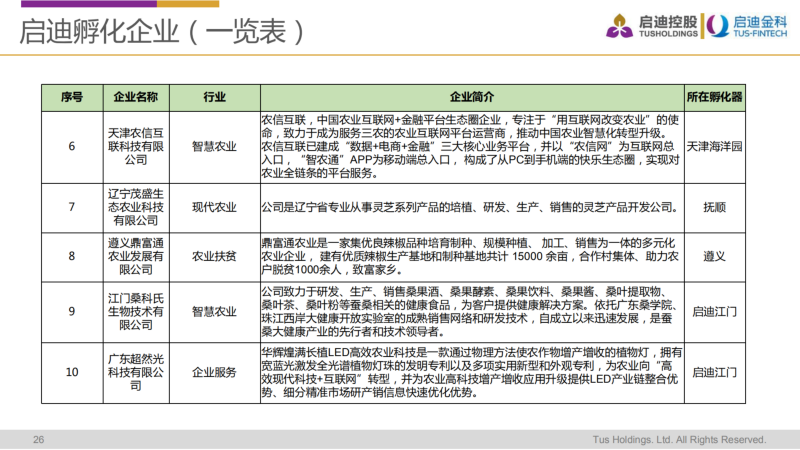Click 智慧农业 industry cell in row 6
This screenshot has height=450, width=800.
214,147
